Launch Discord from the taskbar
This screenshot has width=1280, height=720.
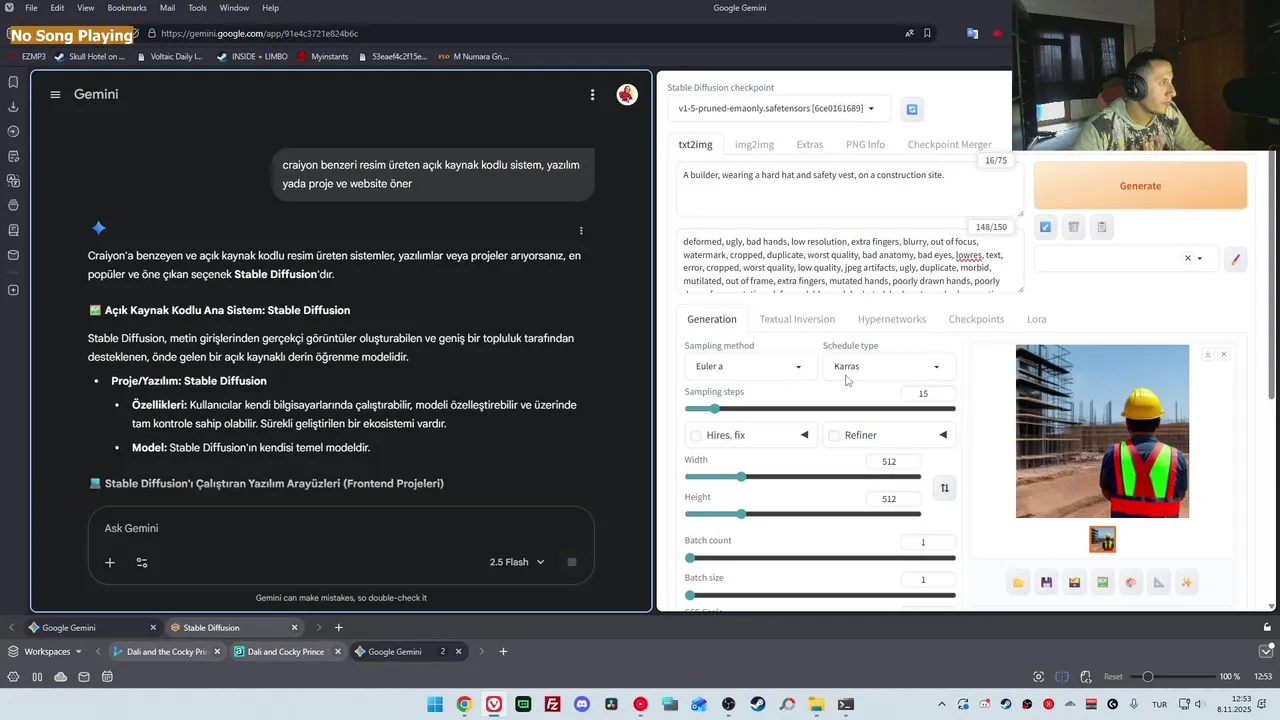pos(582,704)
